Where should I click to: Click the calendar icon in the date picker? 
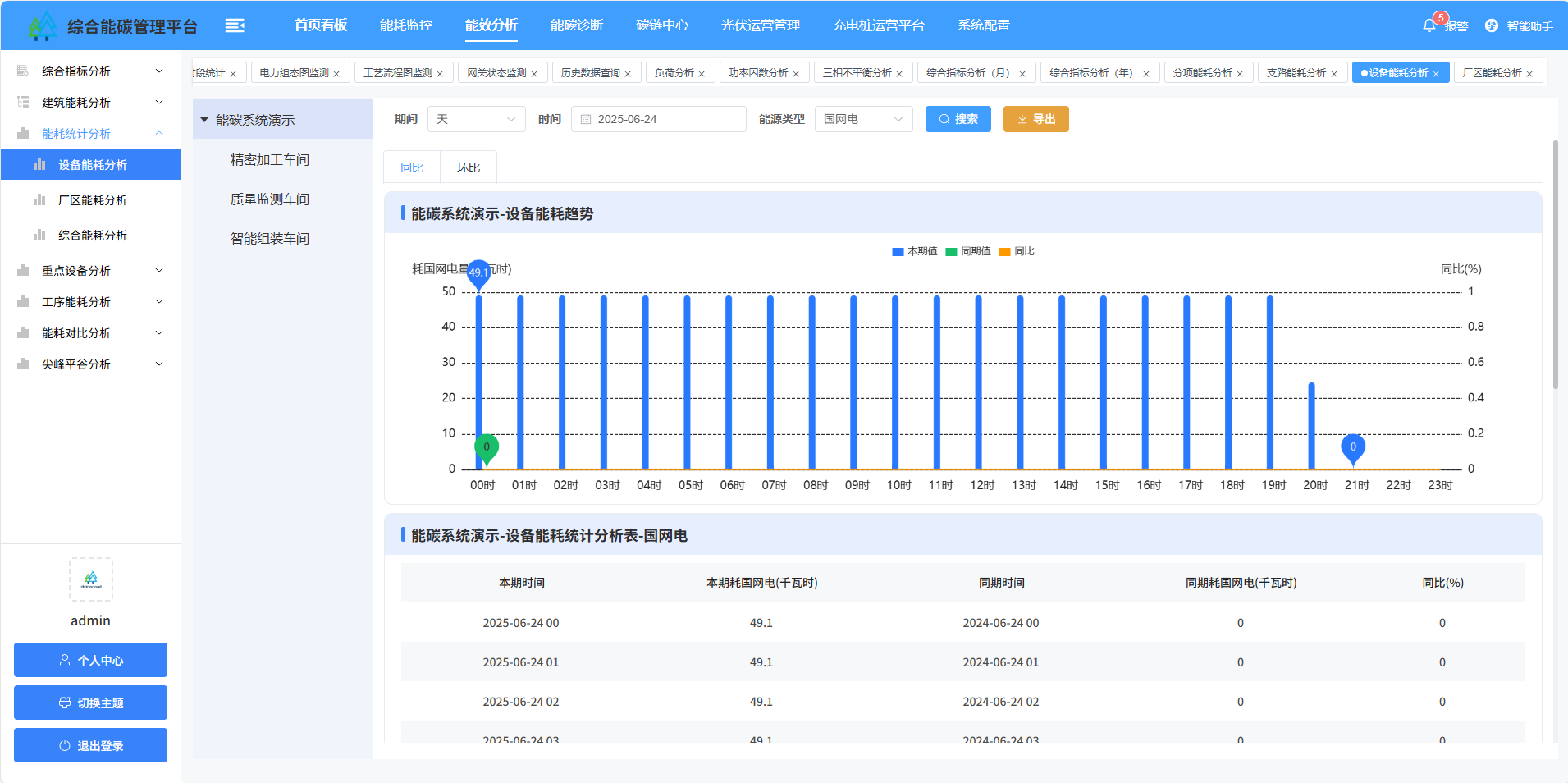pyautogui.click(x=586, y=119)
